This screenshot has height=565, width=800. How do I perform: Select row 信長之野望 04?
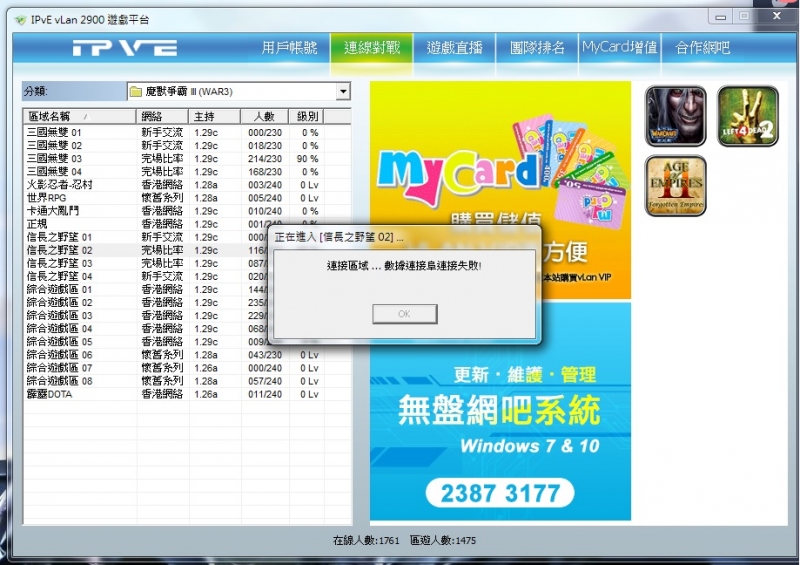pos(187,277)
